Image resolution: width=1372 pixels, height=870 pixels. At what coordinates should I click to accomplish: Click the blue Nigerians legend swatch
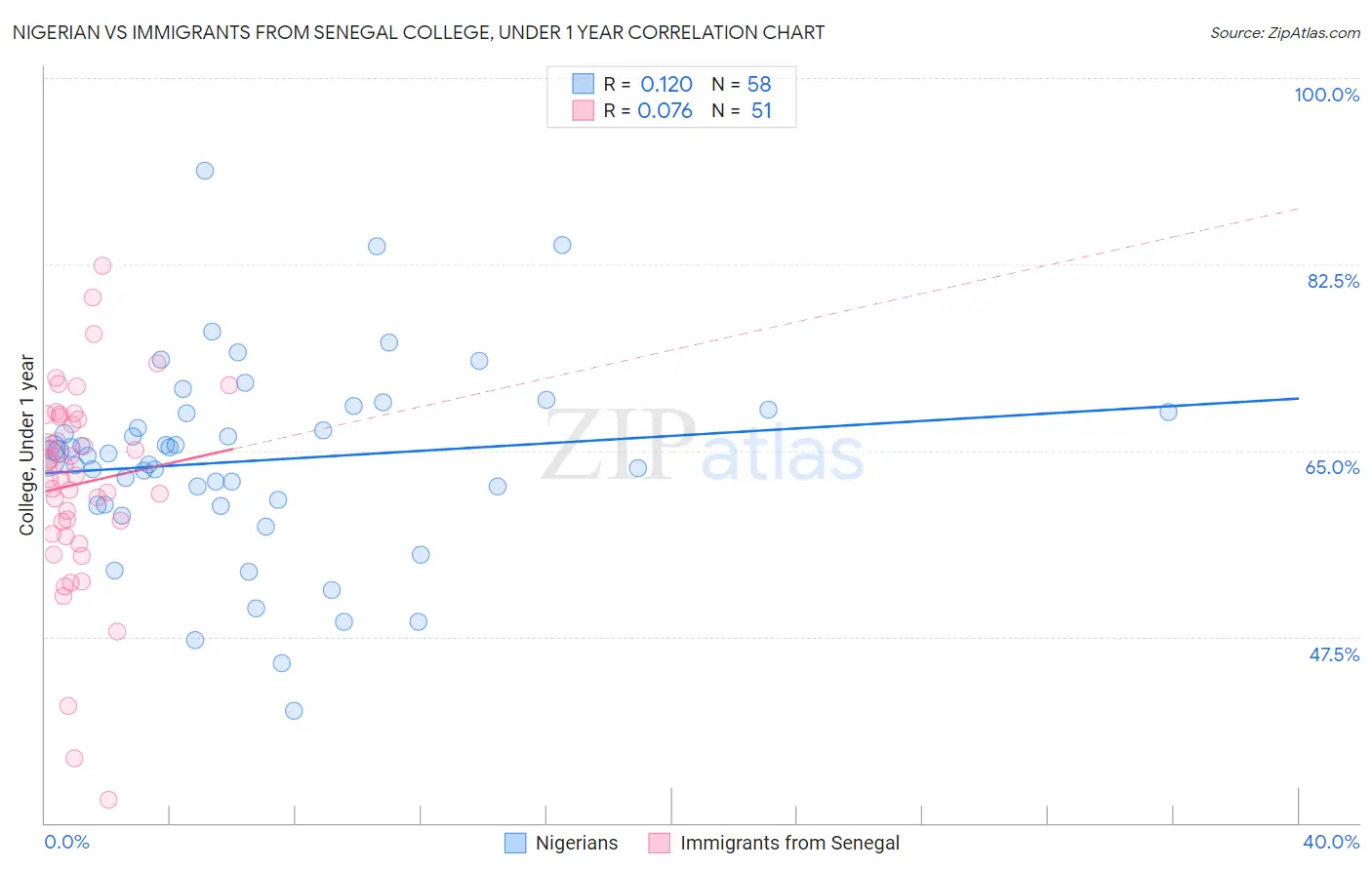coord(515,843)
